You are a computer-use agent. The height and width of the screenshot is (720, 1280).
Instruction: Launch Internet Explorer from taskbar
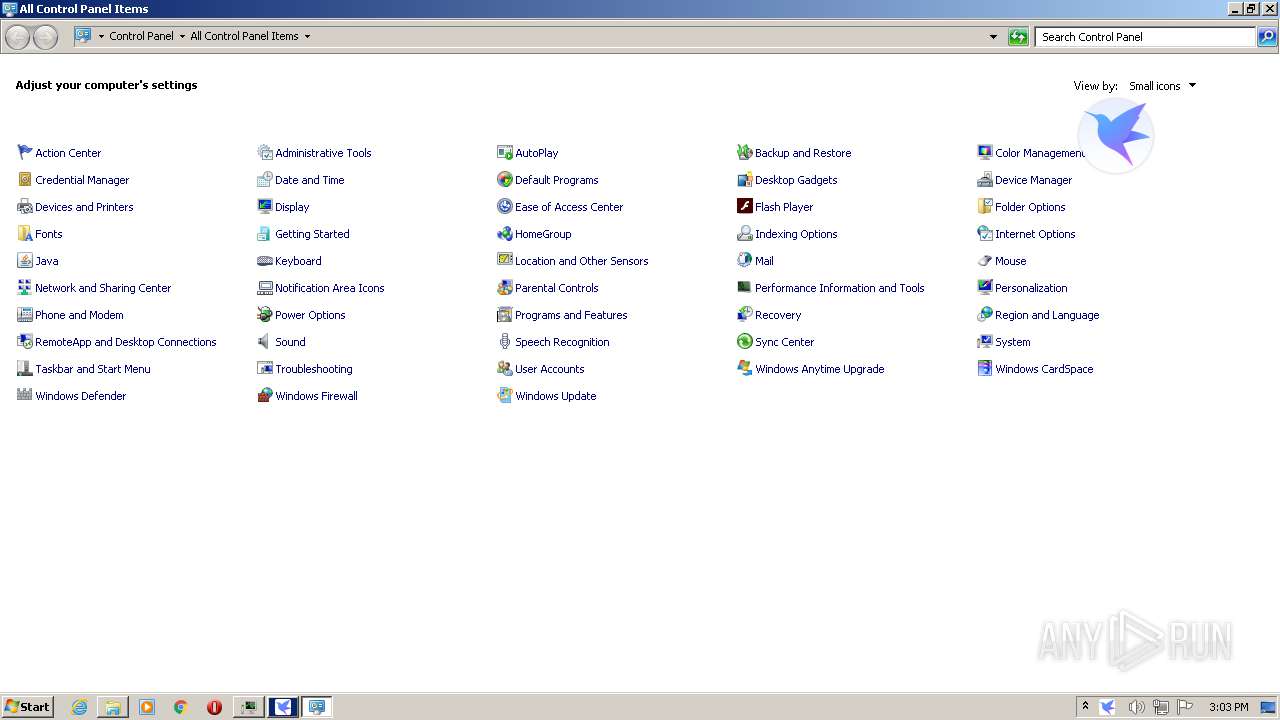[x=79, y=707]
